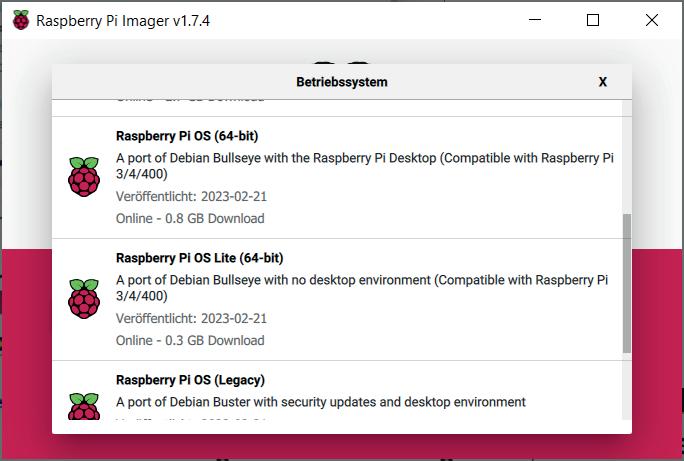Pick Raspberry Pi OS (Legacy) entry title

[x=190, y=380]
